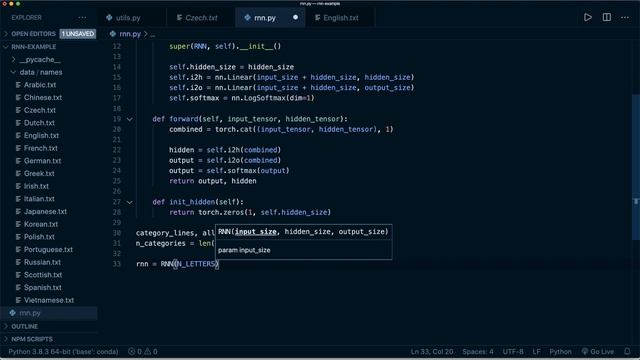Click the breadcrumb ellipsis after rnn.py
This screenshot has width=640, height=360.
click(x=153, y=34)
